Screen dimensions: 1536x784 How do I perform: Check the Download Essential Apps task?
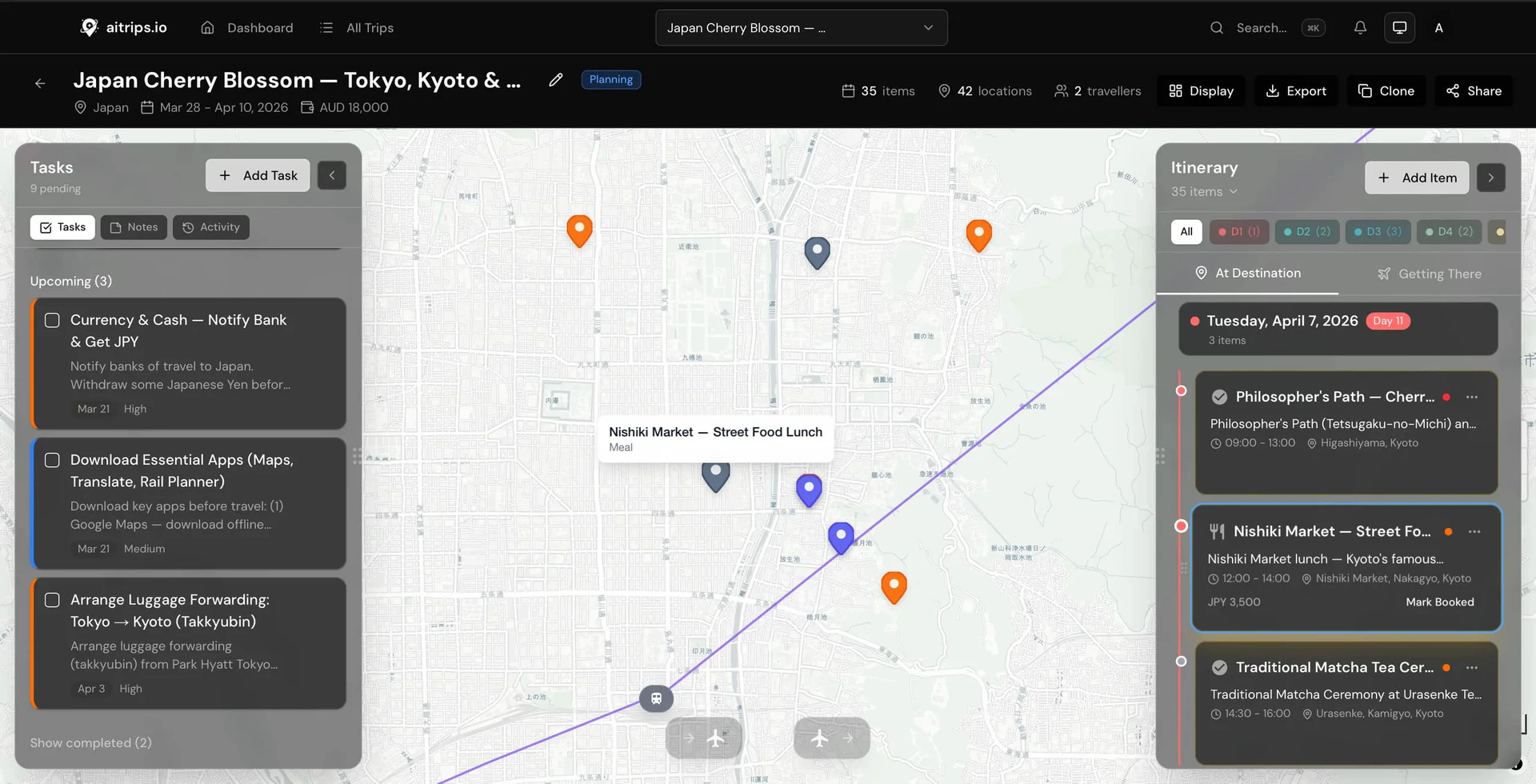click(52, 460)
